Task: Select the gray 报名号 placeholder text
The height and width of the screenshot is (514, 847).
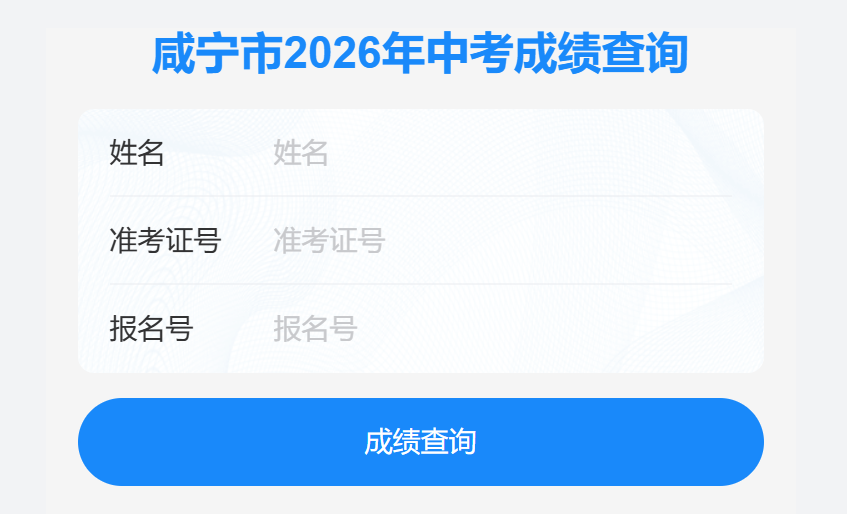Action: 314,328
